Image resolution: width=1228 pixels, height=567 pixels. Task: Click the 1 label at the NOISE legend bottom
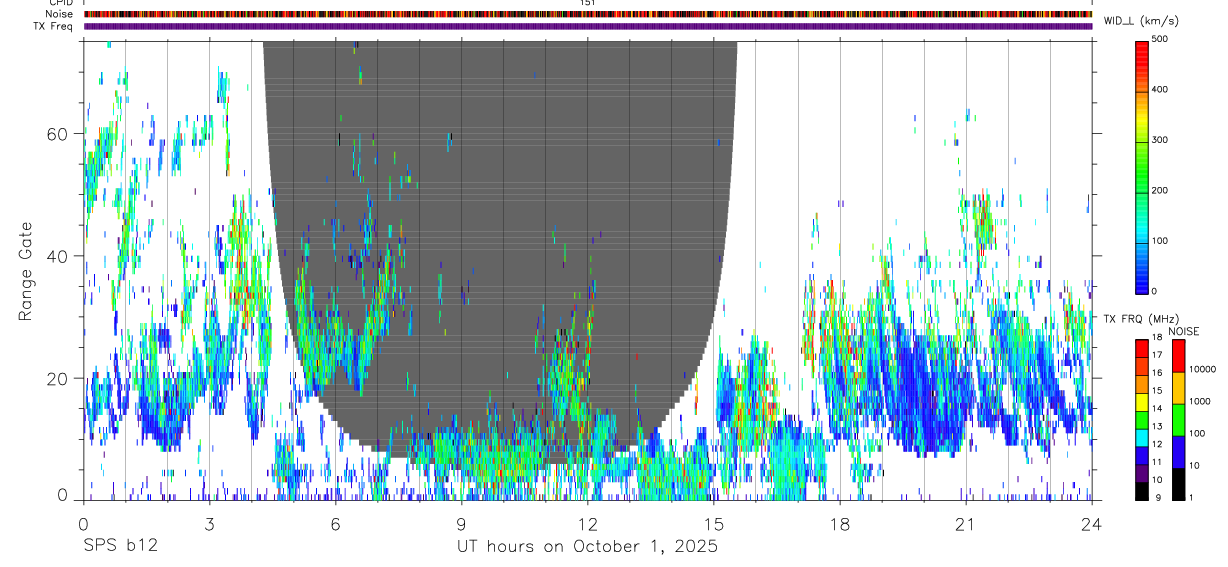pyautogui.click(x=1191, y=497)
